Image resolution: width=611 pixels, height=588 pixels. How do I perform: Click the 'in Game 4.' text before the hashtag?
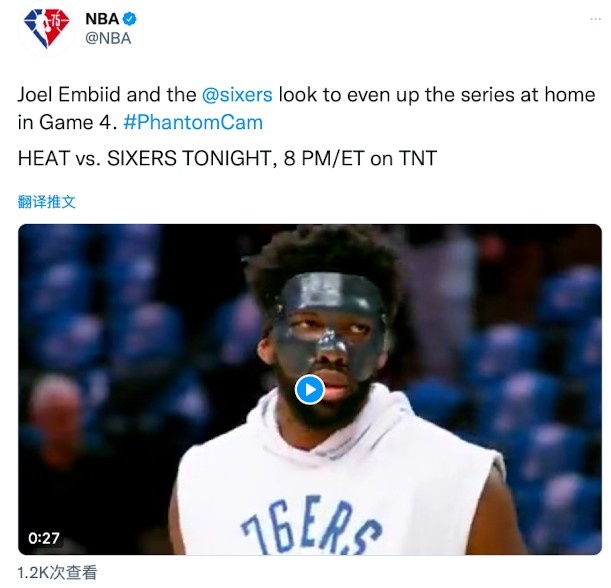(x=67, y=122)
